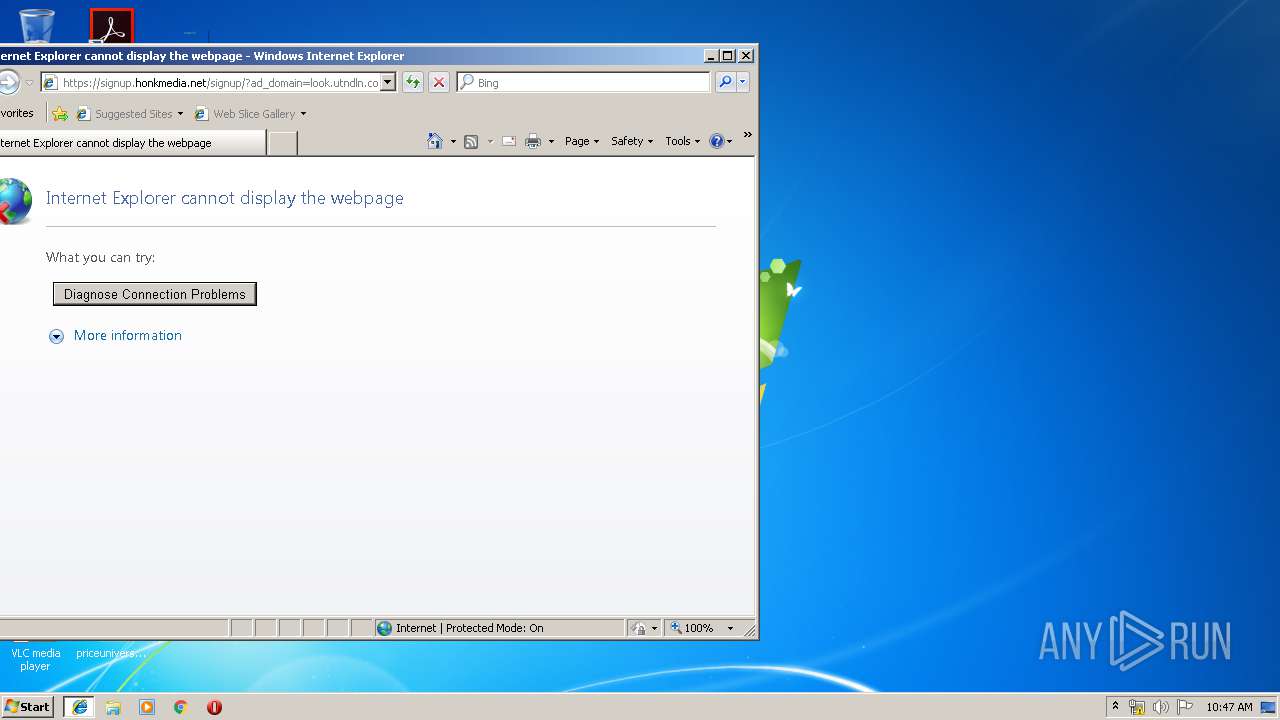Image resolution: width=1280 pixels, height=720 pixels.
Task: Select the 'cannot display the webpage' tab
Action: click(132, 143)
